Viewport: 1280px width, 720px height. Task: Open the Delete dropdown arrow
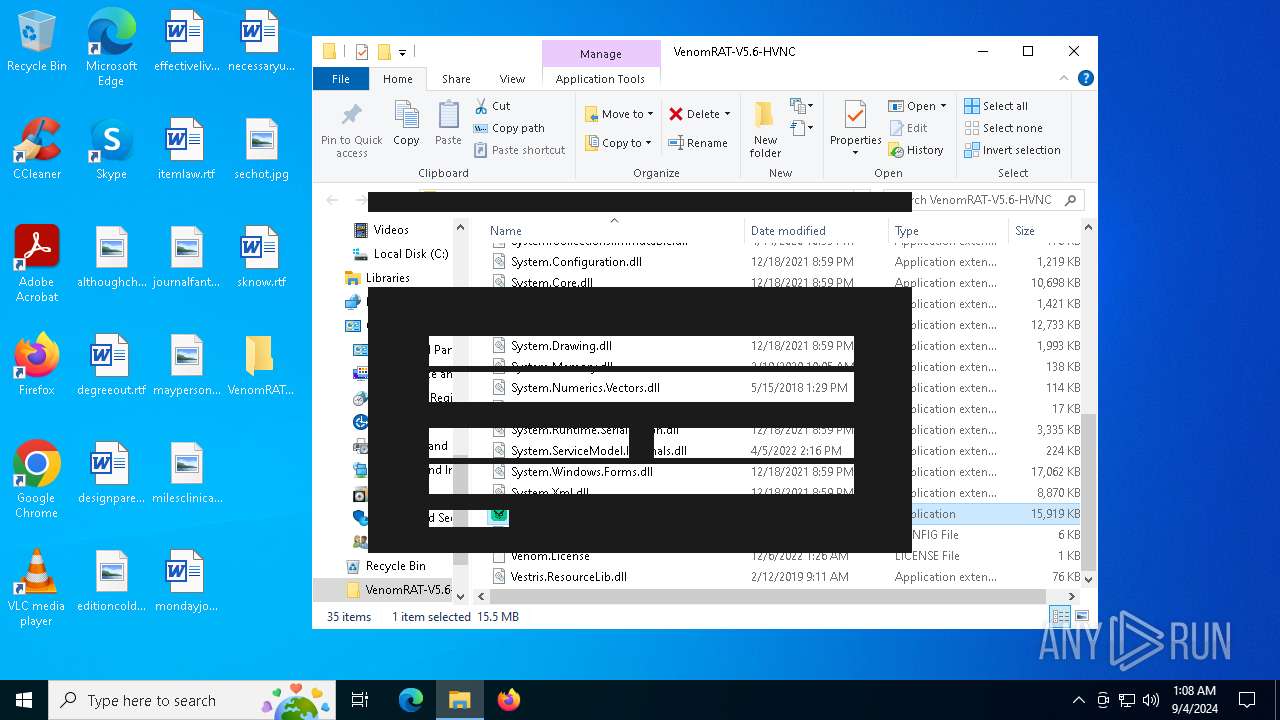pyautogui.click(x=727, y=114)
